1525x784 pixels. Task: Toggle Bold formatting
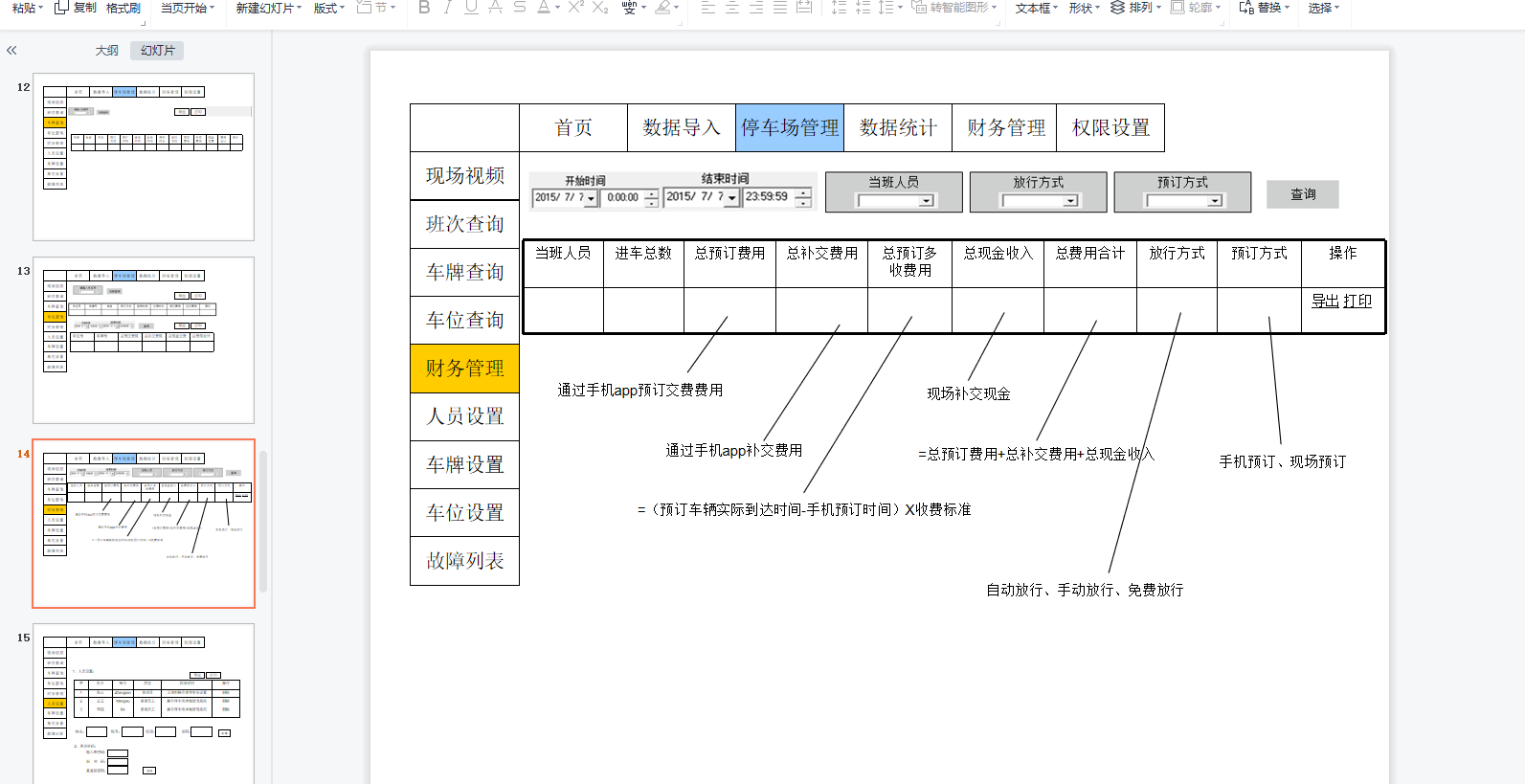(424, 8)
